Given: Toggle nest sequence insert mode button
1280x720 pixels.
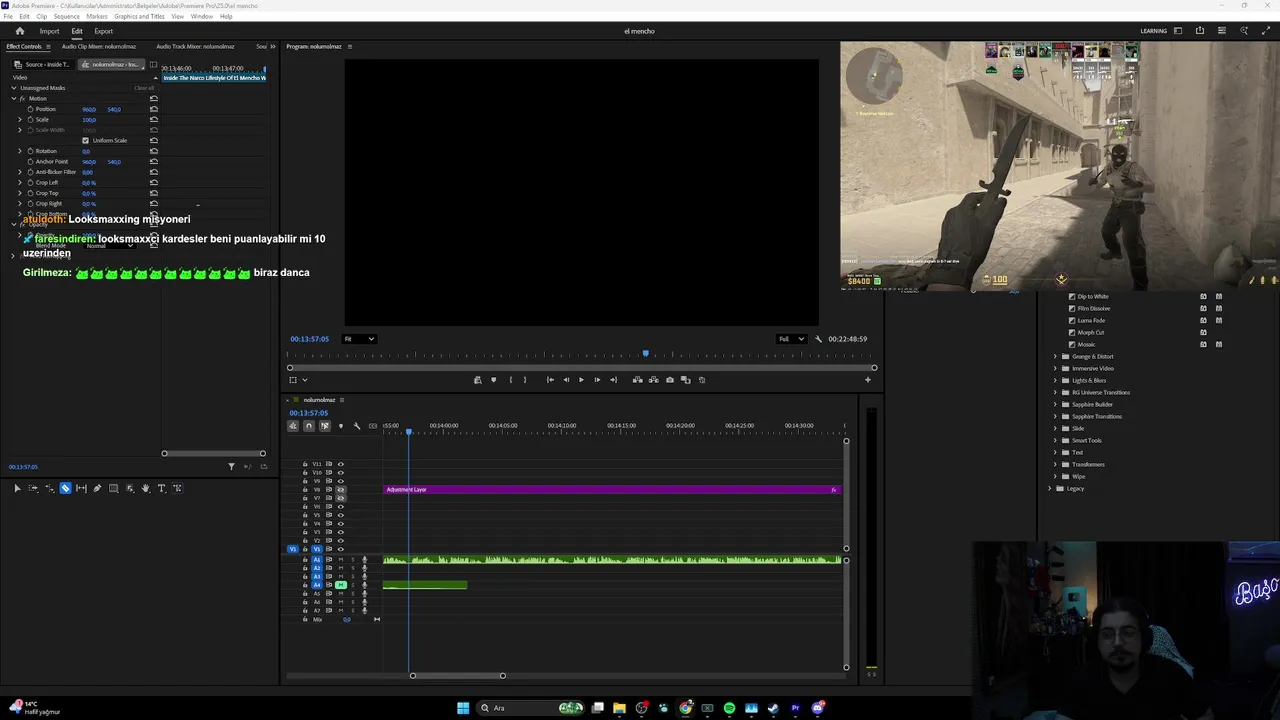Looking at the screenshot, I should coord(293,426).
